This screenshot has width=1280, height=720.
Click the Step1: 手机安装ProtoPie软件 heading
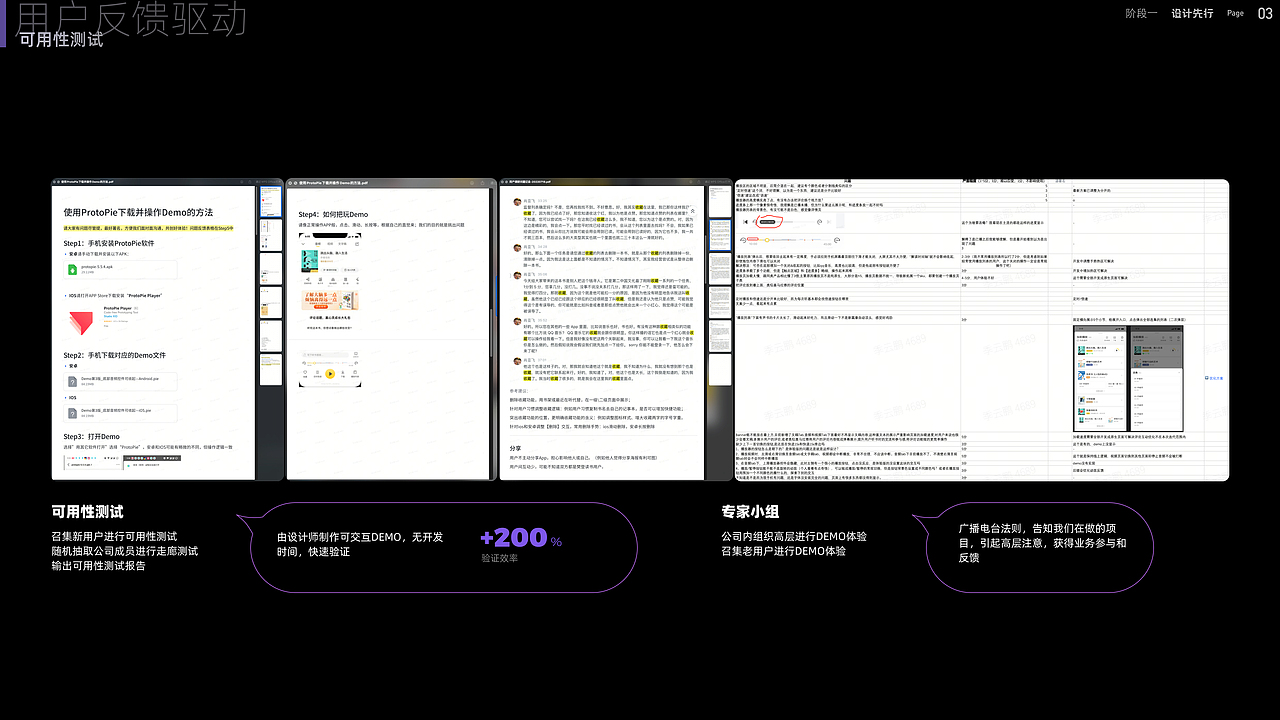coord(109,243)
